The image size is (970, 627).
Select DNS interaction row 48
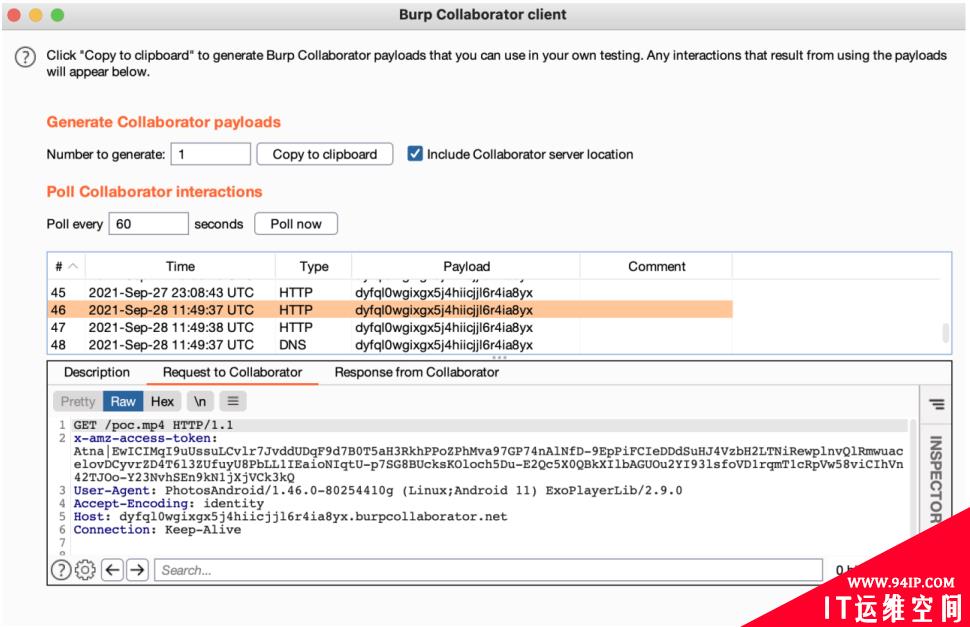coord(390,344)
